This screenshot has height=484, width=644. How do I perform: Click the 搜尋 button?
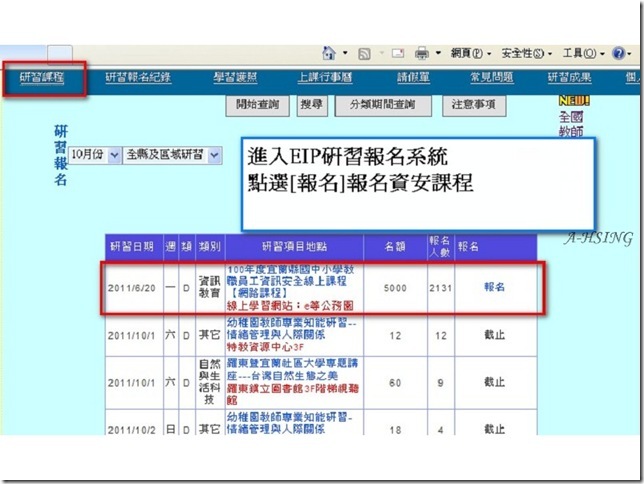click(312, 105)
